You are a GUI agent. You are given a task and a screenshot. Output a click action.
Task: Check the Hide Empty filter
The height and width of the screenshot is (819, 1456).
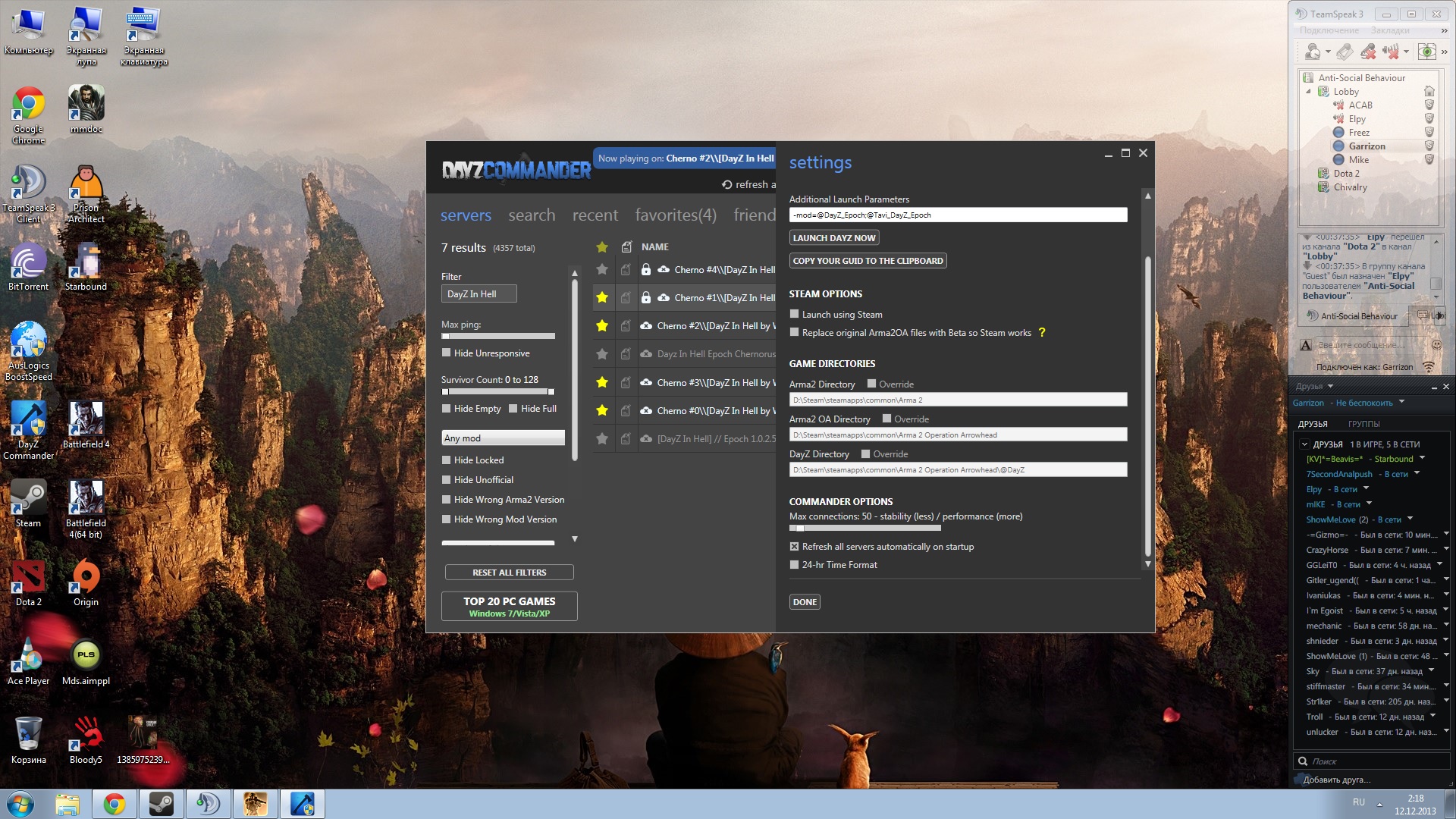[447, 408]
